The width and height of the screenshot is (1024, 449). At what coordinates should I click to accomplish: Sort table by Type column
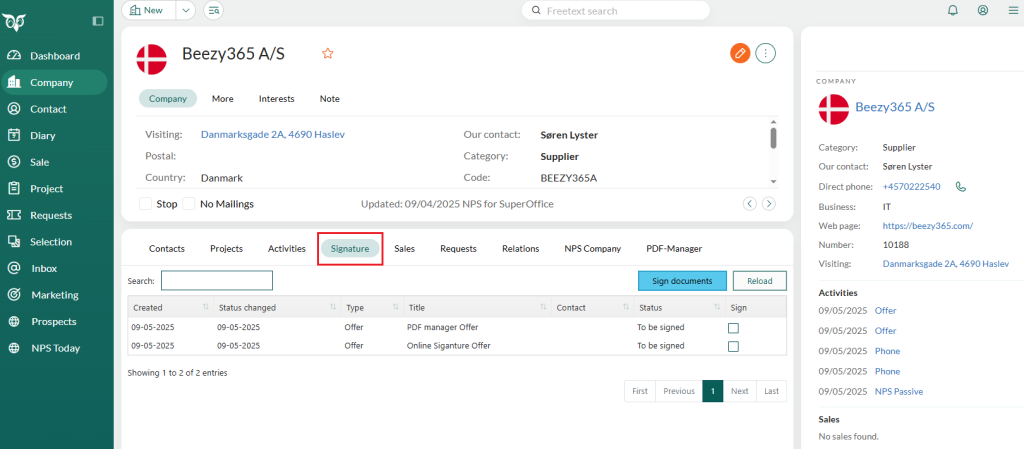click(x=371, y=307)
